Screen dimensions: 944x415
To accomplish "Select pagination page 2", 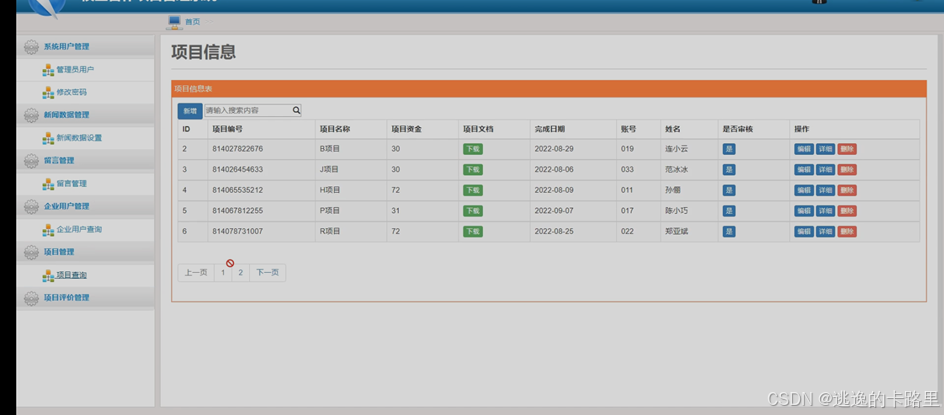I will (x=240, y=273).
